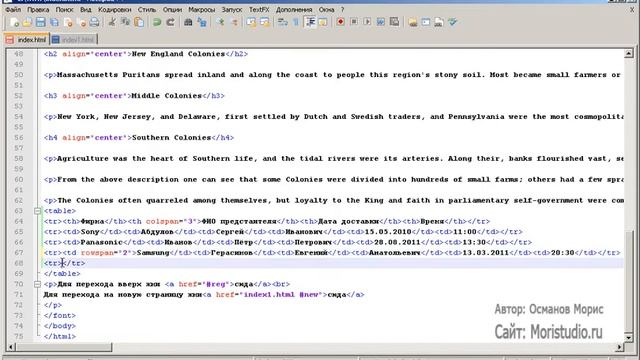Image resolution: width=640 pixels, height=360 pixels.
Task: Toggle synchronized horizontal scrolling icon
Action: [x=264, y=22]
